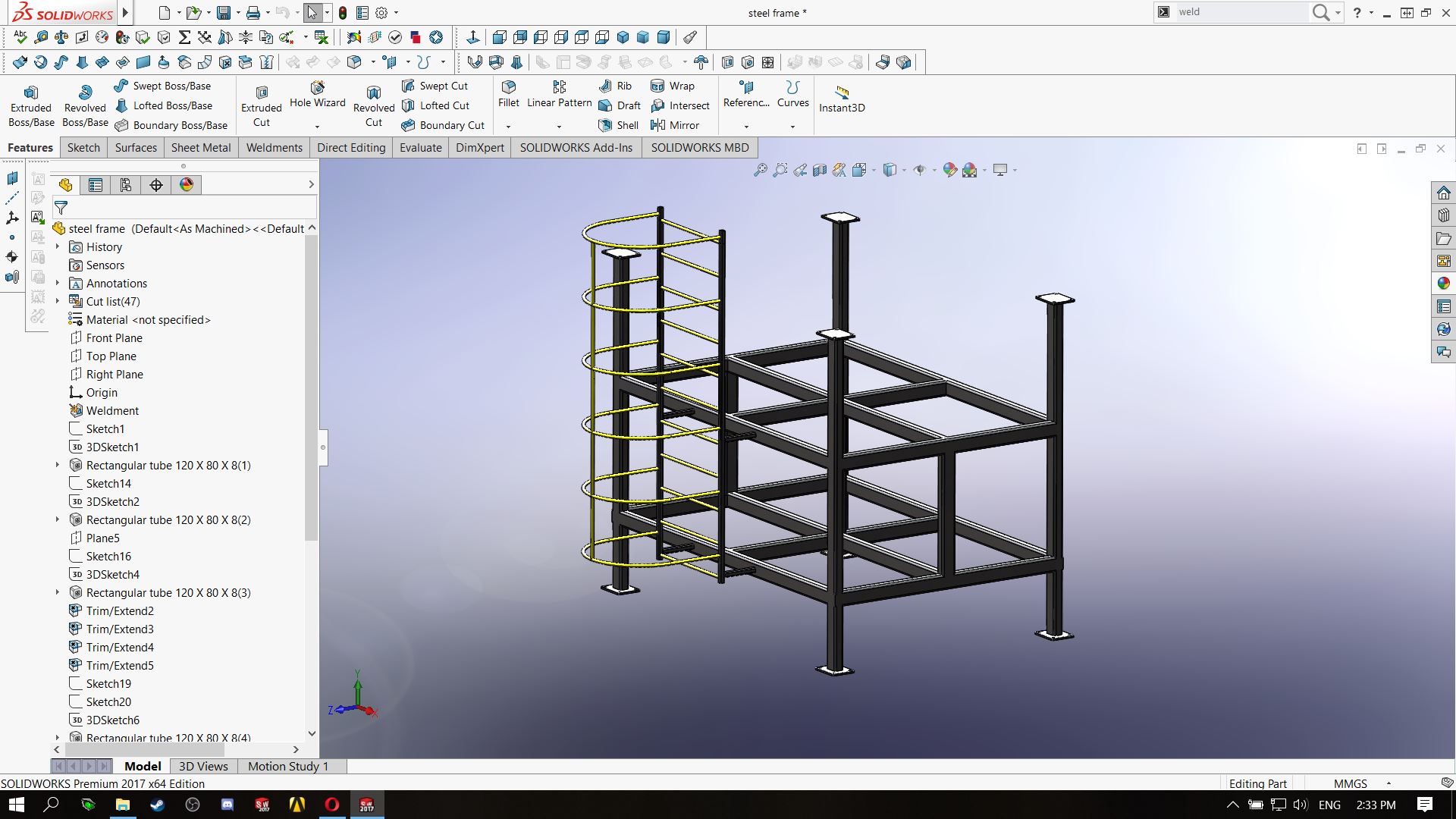Screen dimensions: 1456x819
Task: Open File Explorer from the taskbar
Action: (122, 805)
